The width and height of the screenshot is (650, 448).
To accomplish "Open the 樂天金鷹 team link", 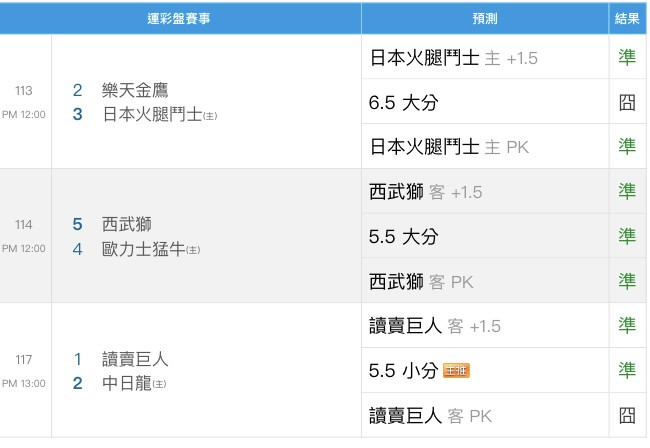I will (134, 90).
